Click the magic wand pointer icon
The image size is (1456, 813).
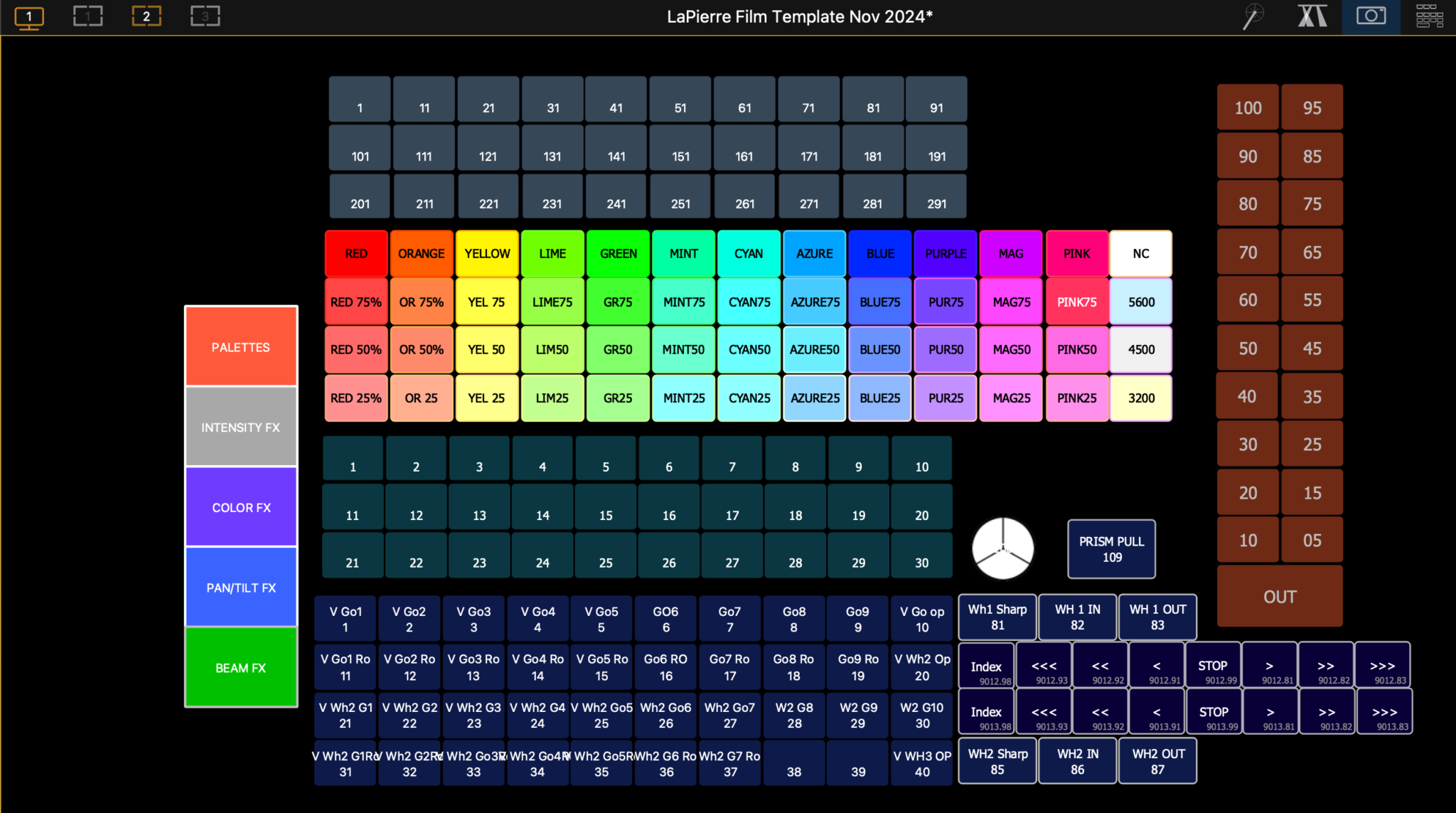click(1252, 16)
